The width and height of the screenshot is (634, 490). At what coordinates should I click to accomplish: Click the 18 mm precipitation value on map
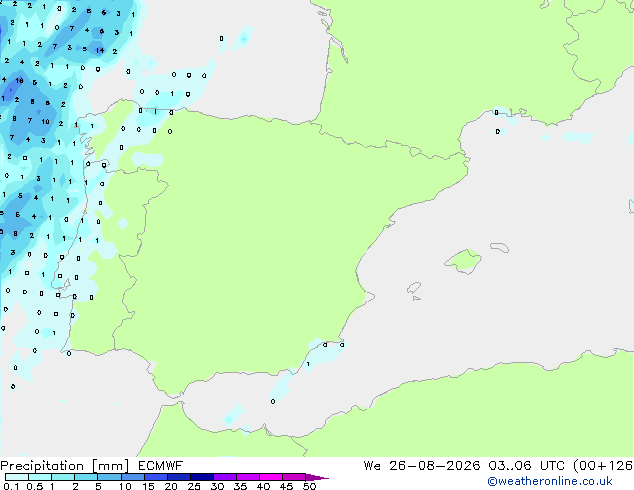click(x=19, y=81)
